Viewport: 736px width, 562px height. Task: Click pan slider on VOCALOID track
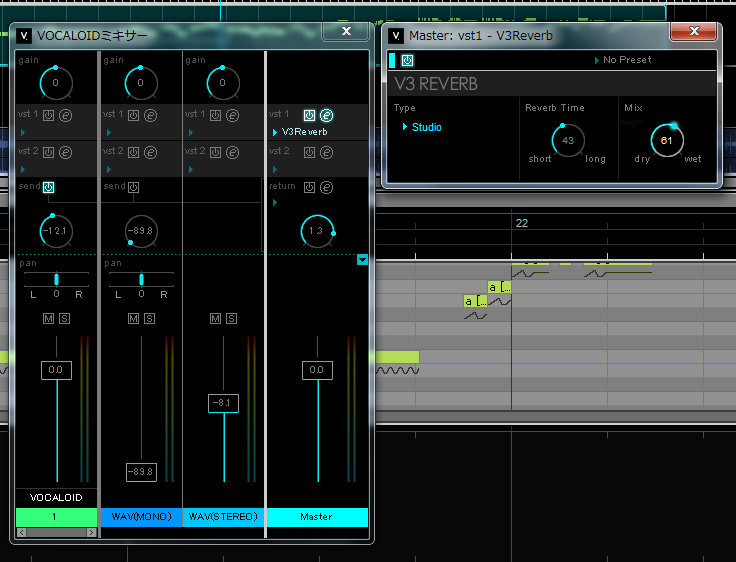click(x=56, y=279)
